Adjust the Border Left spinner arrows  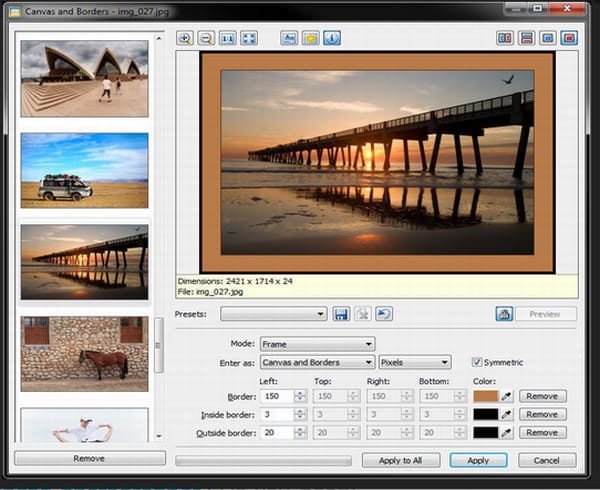300,396
